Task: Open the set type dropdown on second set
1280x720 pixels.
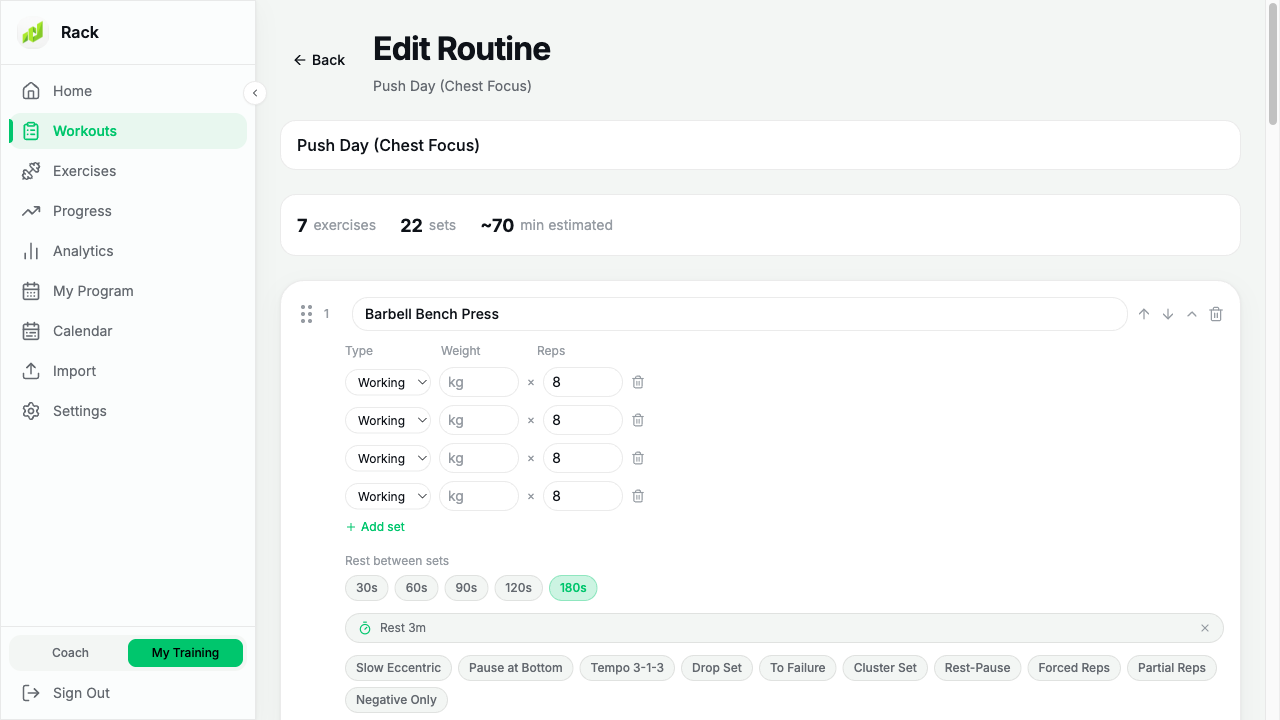Action: 388,420
